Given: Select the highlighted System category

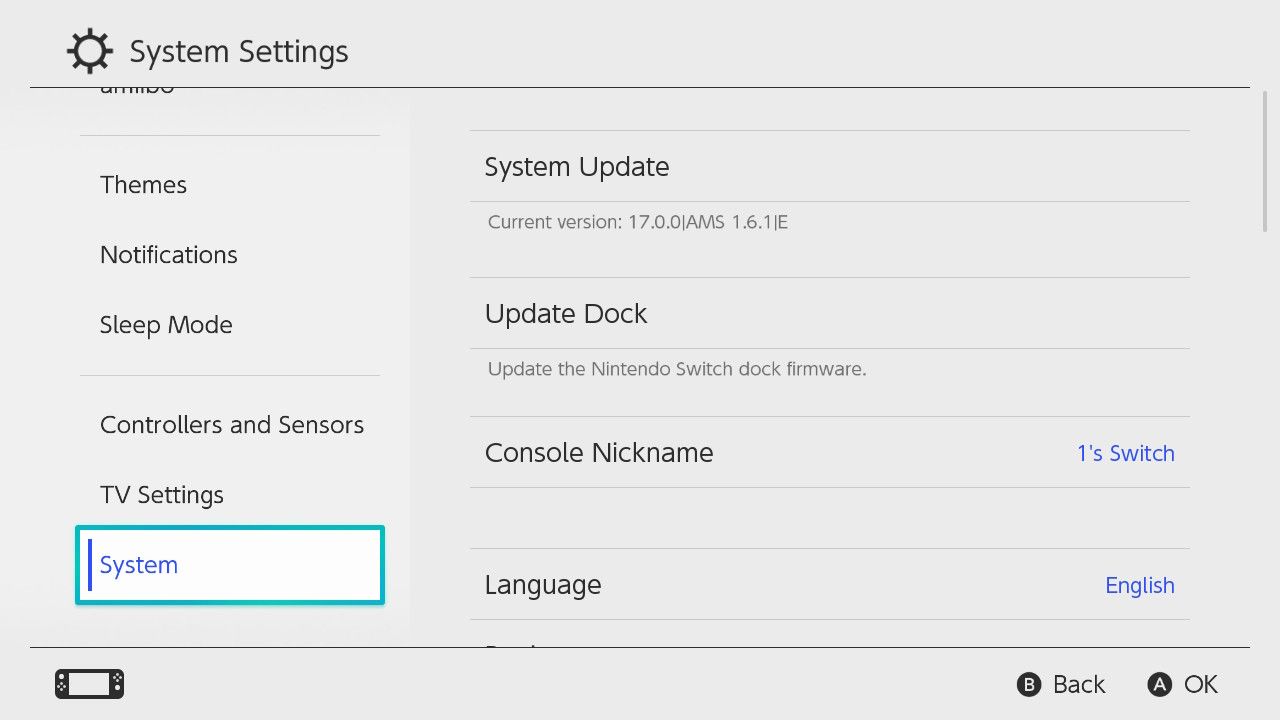Looking at the screenshot, I should click(x=230, y=565).
